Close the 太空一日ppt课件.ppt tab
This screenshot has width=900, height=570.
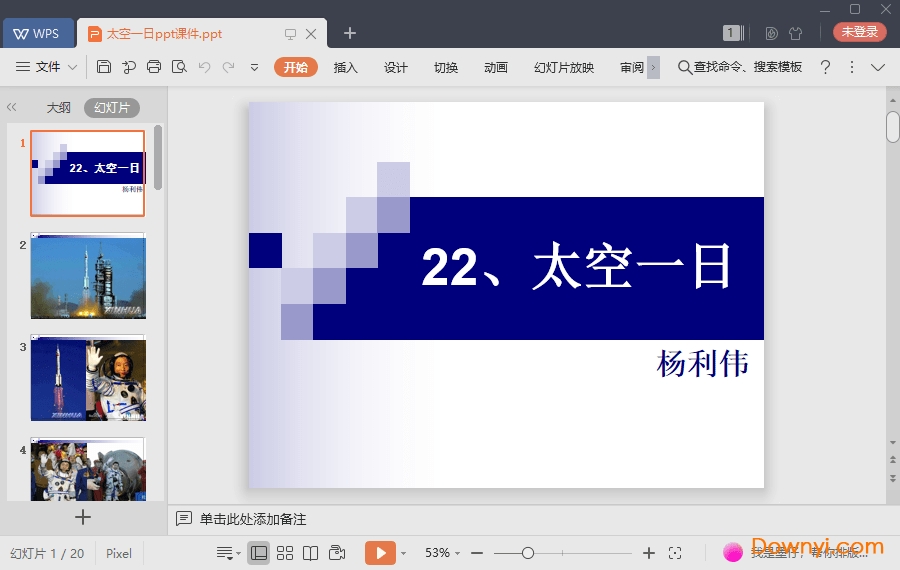(x=311, y=34)
